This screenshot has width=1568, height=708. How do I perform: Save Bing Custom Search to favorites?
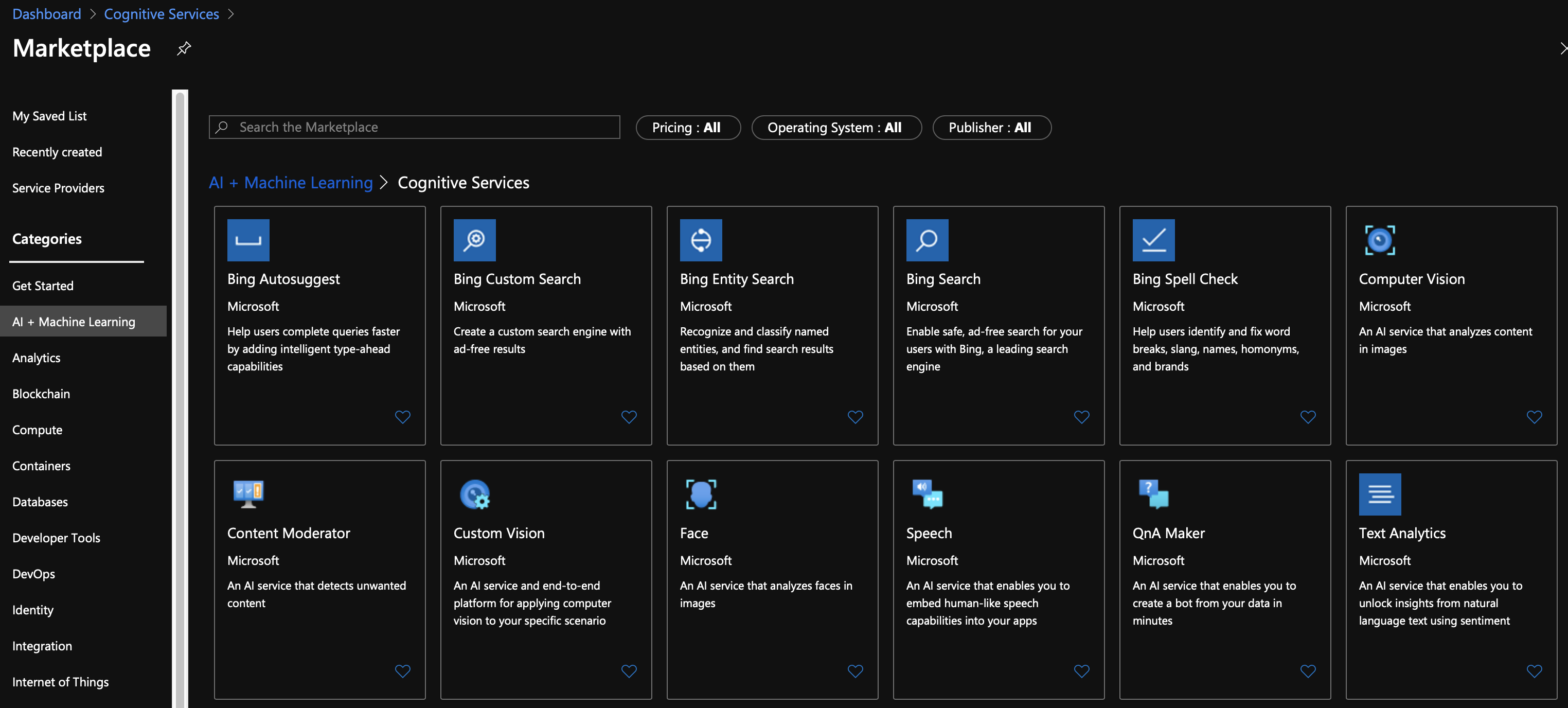pos(629,417)
